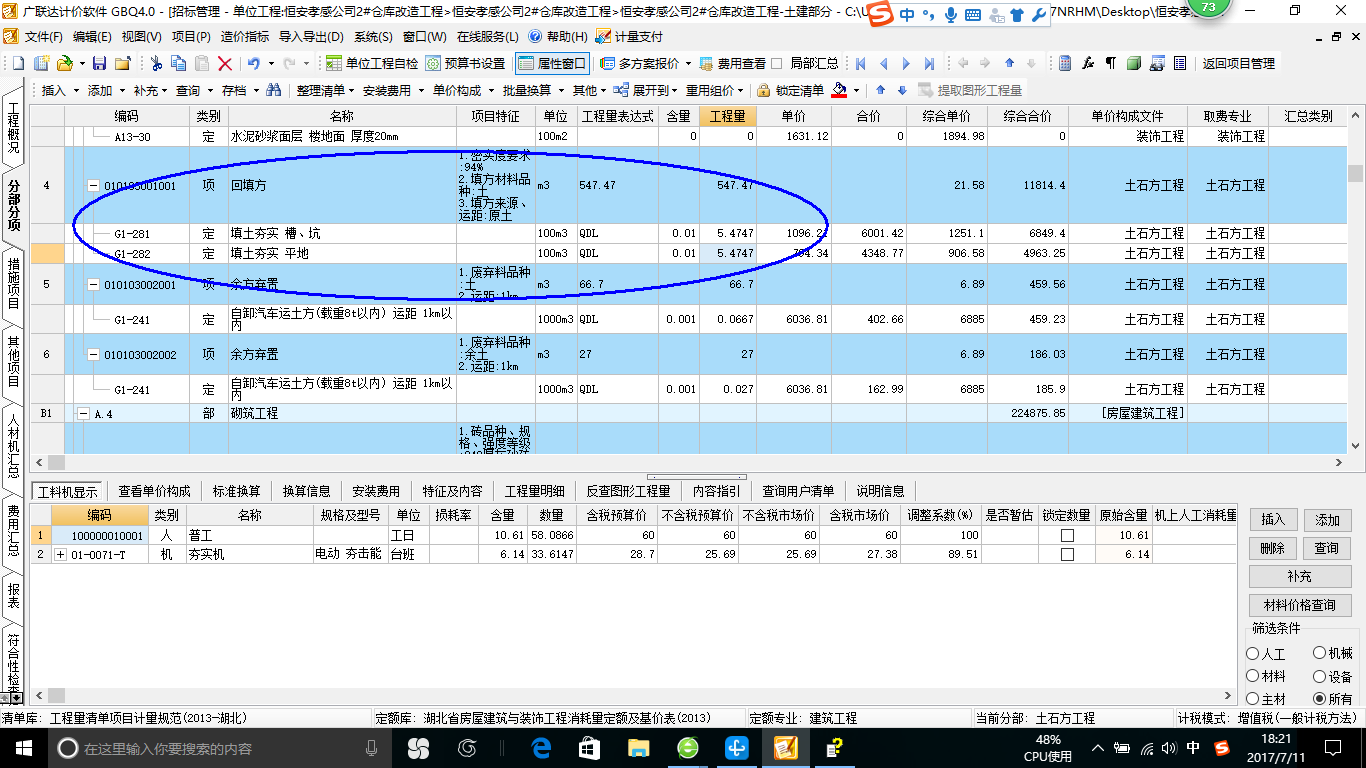Click the lock icon for 锁定清单
The height and width of the screenshot is (768, 1366).
coord(764,90)
